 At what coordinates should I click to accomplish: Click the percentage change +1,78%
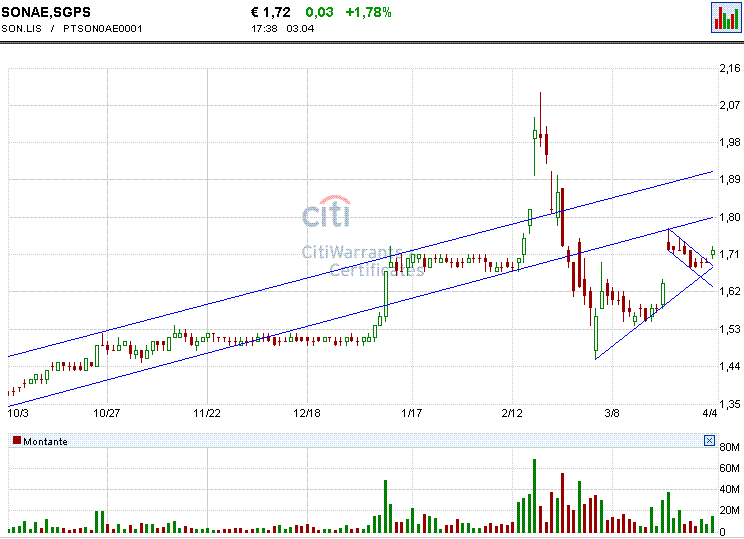pos(368,12)
